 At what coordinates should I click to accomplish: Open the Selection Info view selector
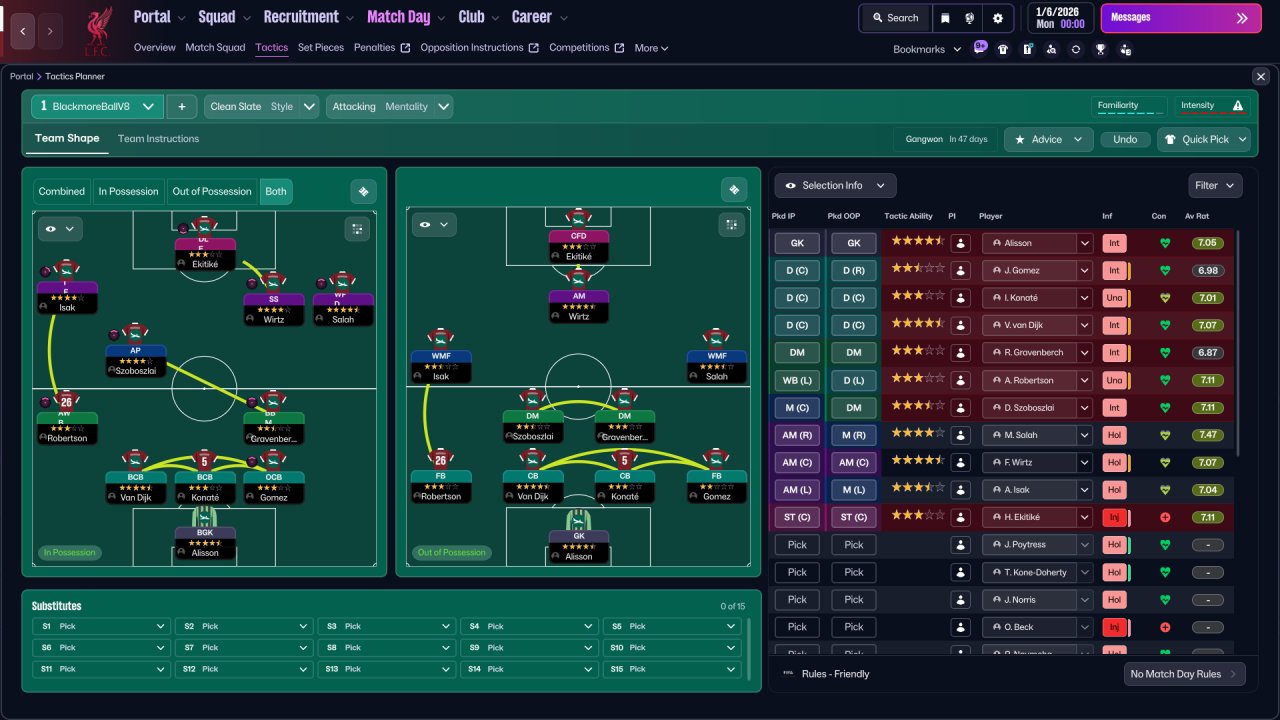pyautogui.click(x=835, y=185)
